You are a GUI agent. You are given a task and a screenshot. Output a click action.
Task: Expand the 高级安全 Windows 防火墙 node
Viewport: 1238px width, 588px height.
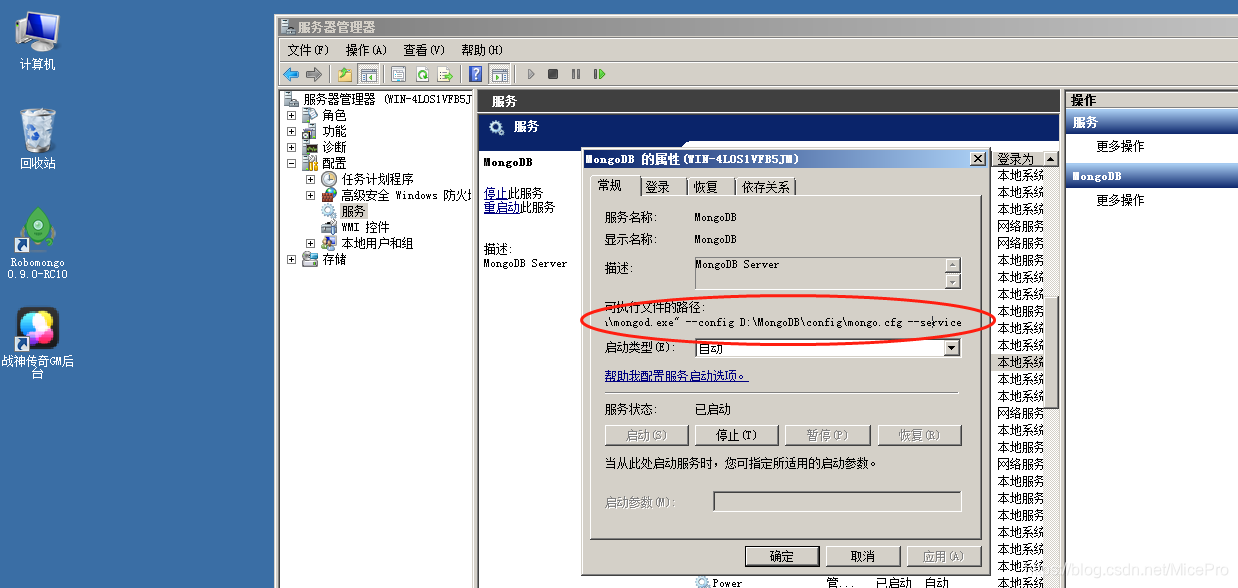click(x=311, y=195)
